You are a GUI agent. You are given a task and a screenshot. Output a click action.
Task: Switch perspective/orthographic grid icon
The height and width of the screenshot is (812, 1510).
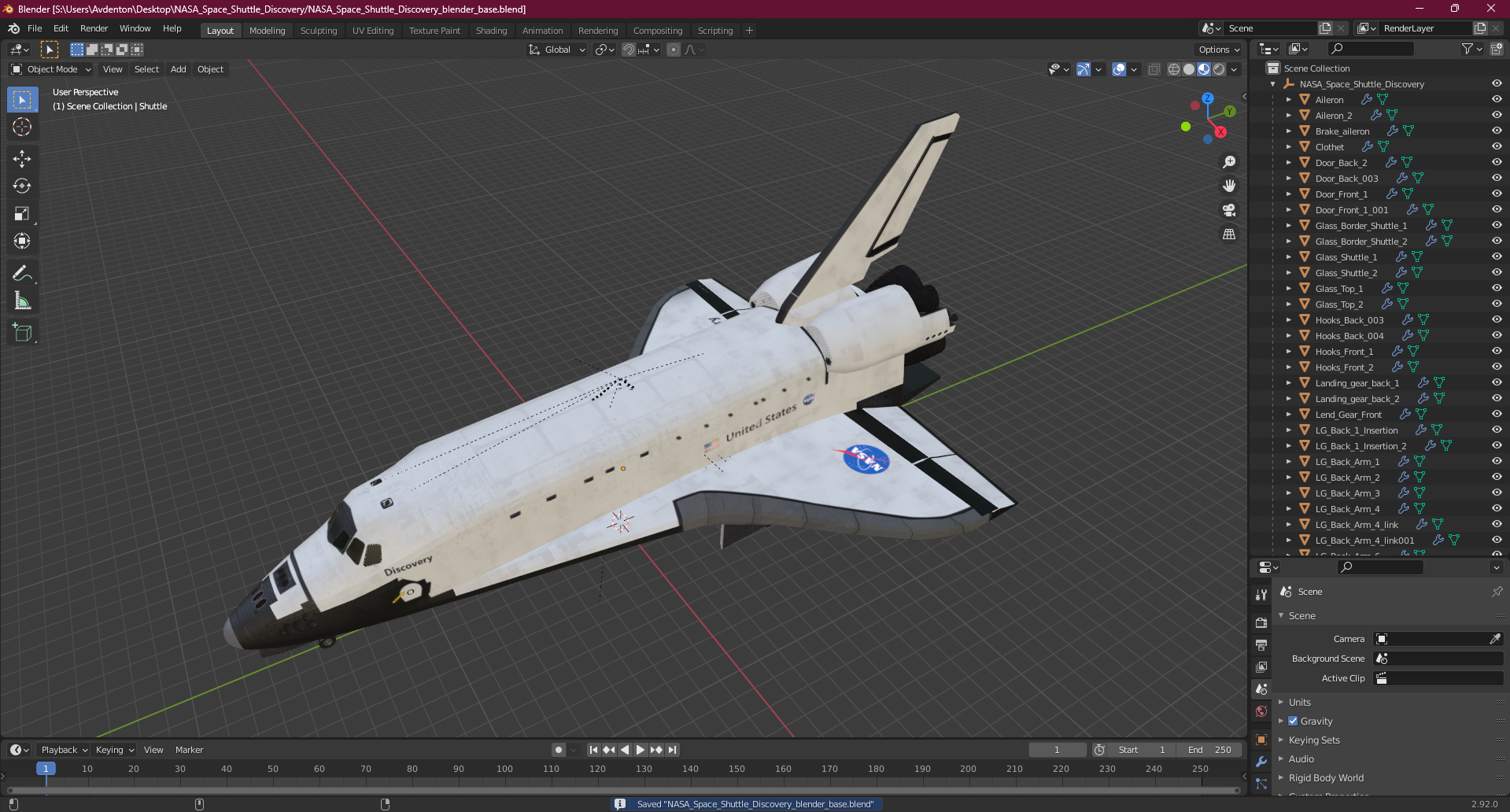coord(1229,234)
